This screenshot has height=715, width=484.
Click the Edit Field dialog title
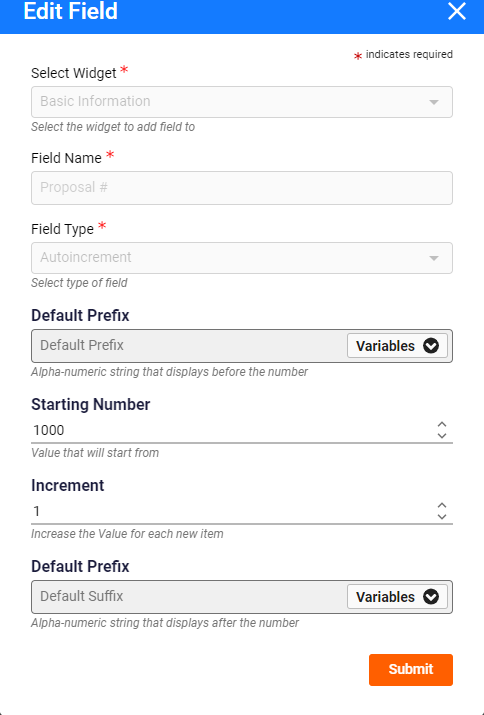[71, 11]
